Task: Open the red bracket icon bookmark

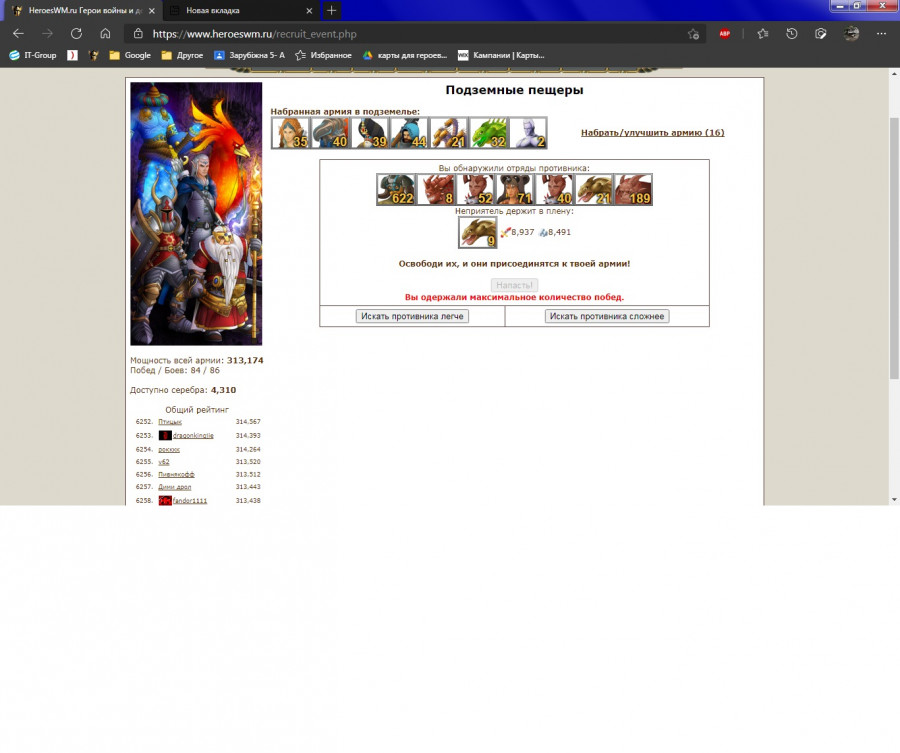Action: click(72, 55)
